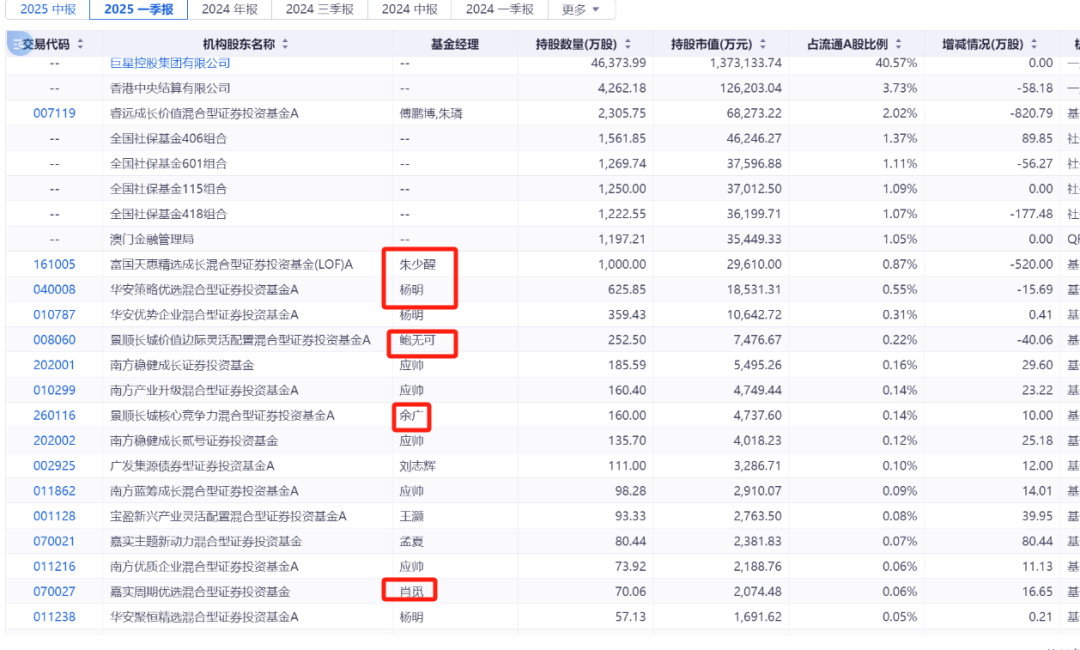Screen dimensions: 1080x650
Task: Click the 全国社保基金418组合 name cell
Action: pos(169,214)
